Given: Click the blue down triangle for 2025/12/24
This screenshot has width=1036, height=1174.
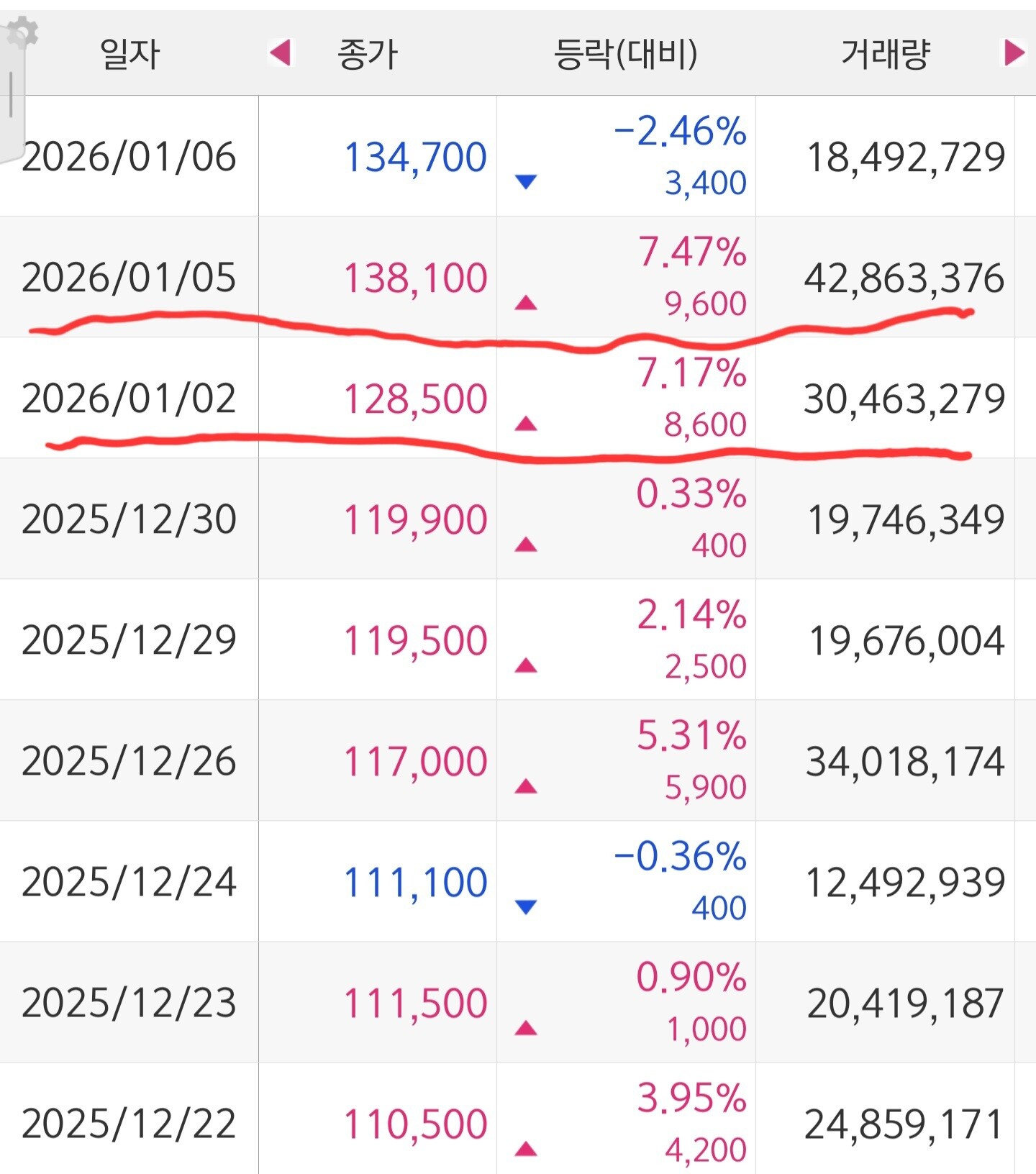Looking at the screenshot, I should 527,906.
